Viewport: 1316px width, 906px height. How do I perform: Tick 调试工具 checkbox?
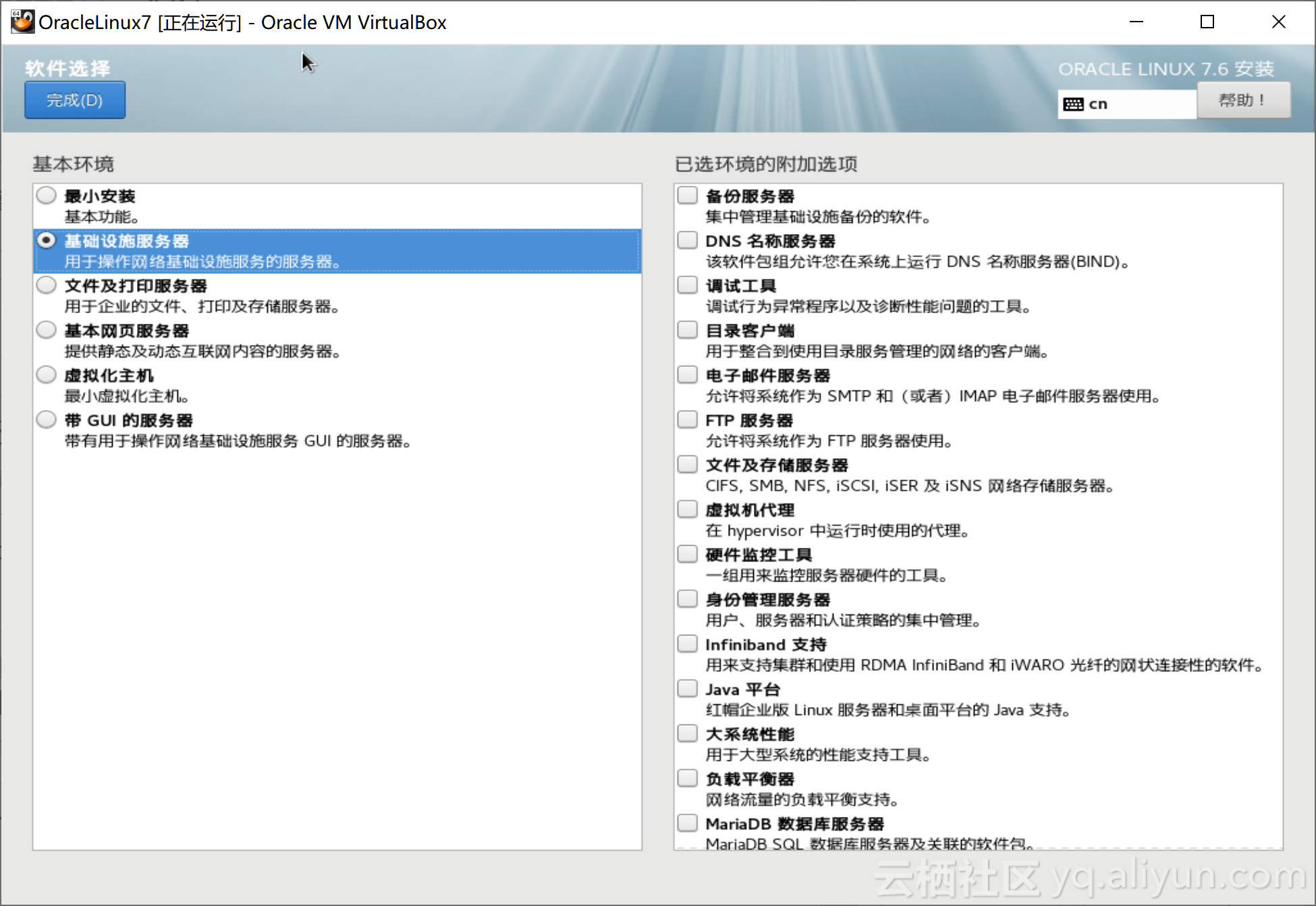tap(687, 285)
